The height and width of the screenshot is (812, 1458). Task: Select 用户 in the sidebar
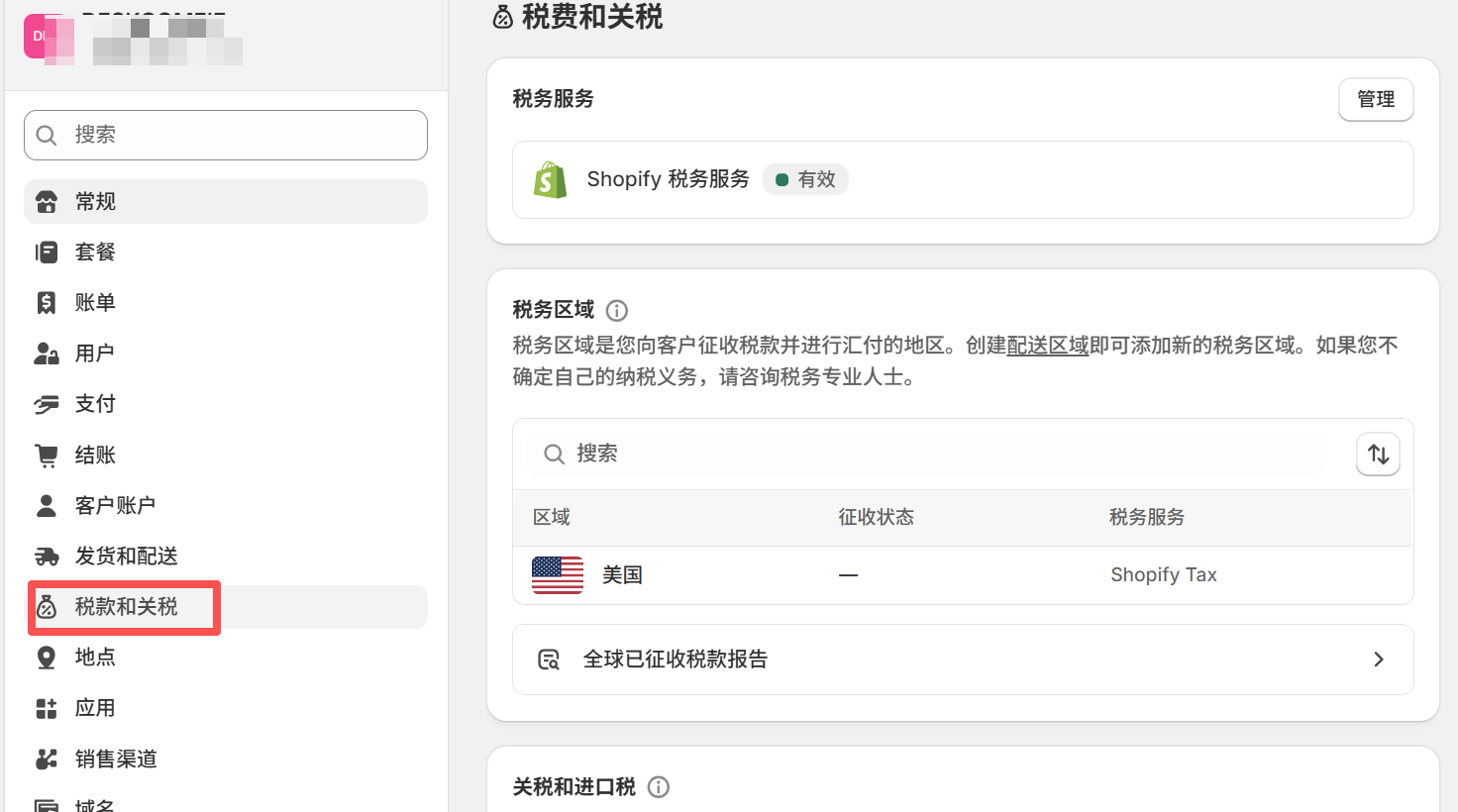[226, 354]
